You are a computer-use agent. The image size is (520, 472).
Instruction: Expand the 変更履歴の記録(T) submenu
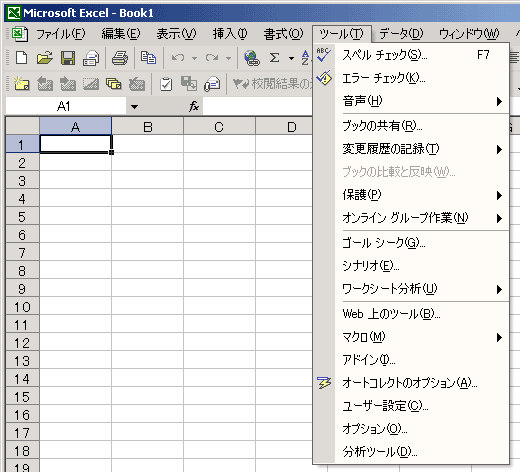click(x=499, y=149)
